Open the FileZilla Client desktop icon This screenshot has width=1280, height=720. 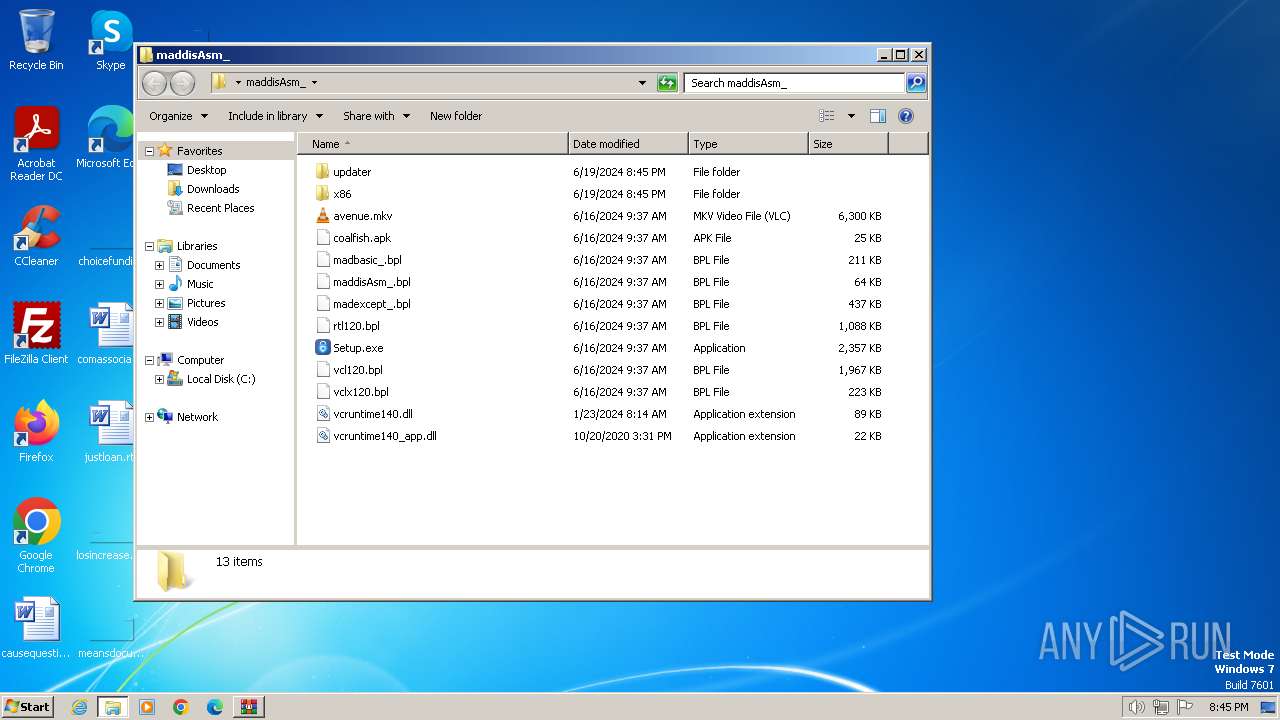click(x=36, y=334)
